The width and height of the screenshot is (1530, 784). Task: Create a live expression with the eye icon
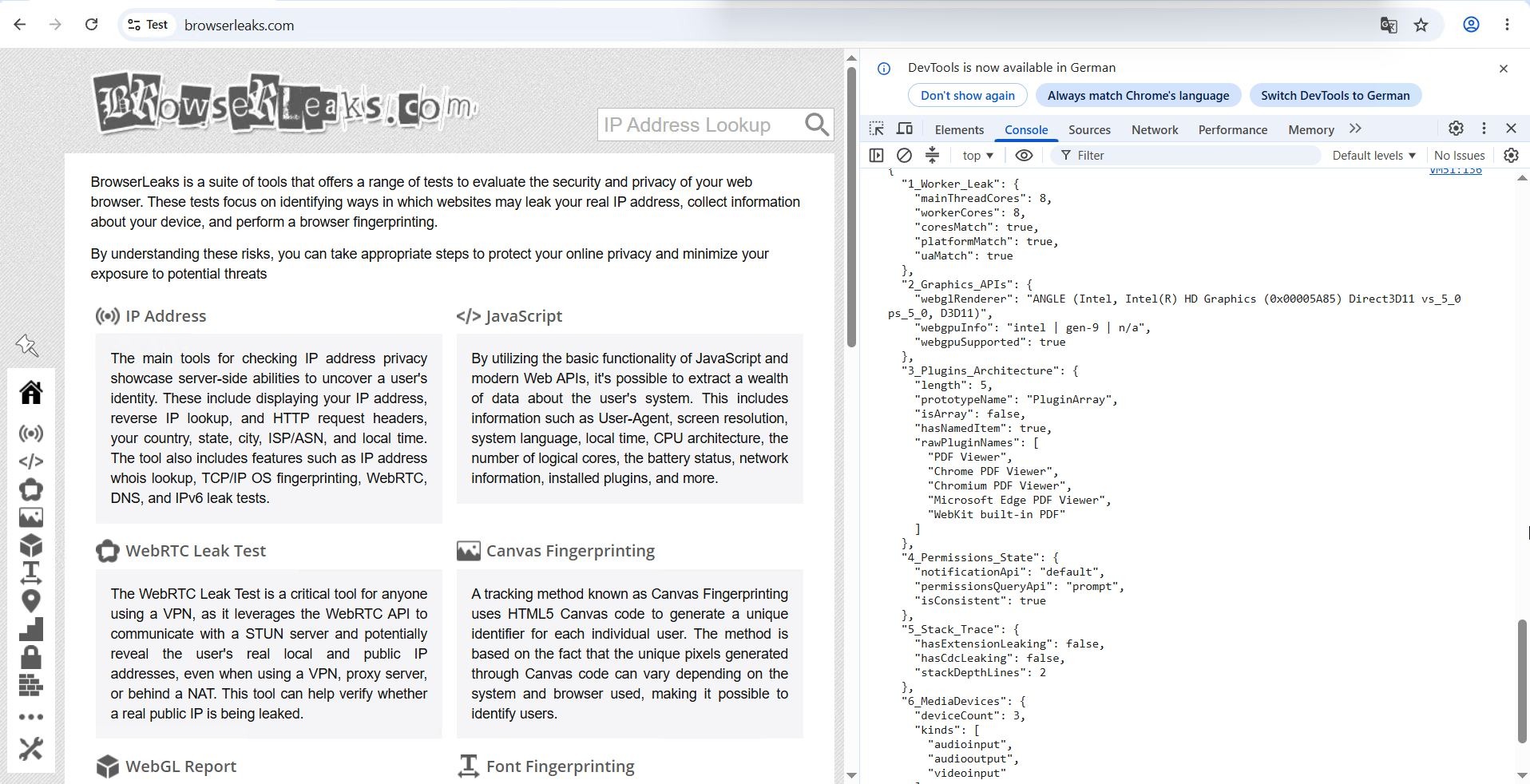click(1024, 156)
